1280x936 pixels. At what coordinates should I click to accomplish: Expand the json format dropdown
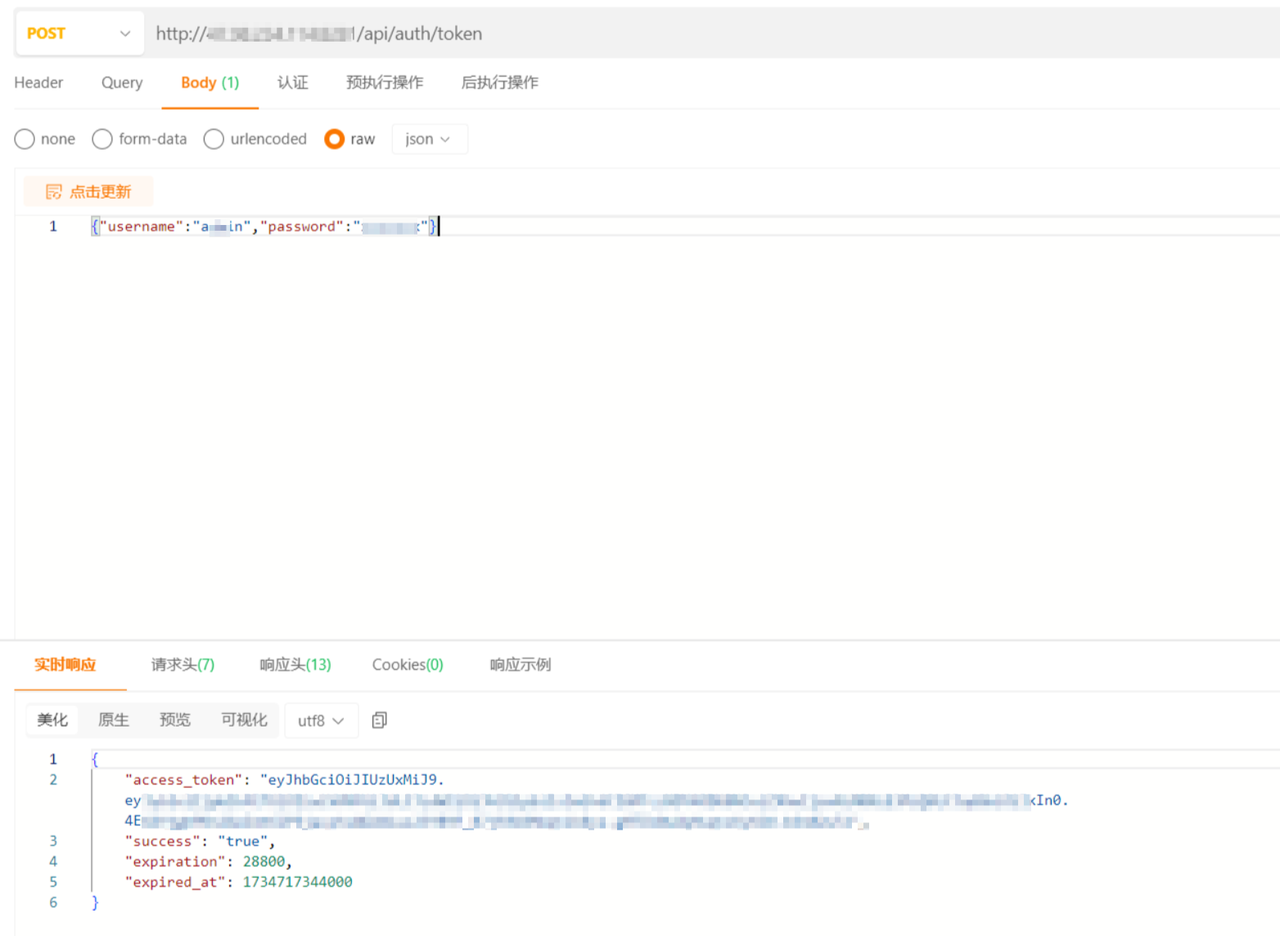tap(429, 139)
